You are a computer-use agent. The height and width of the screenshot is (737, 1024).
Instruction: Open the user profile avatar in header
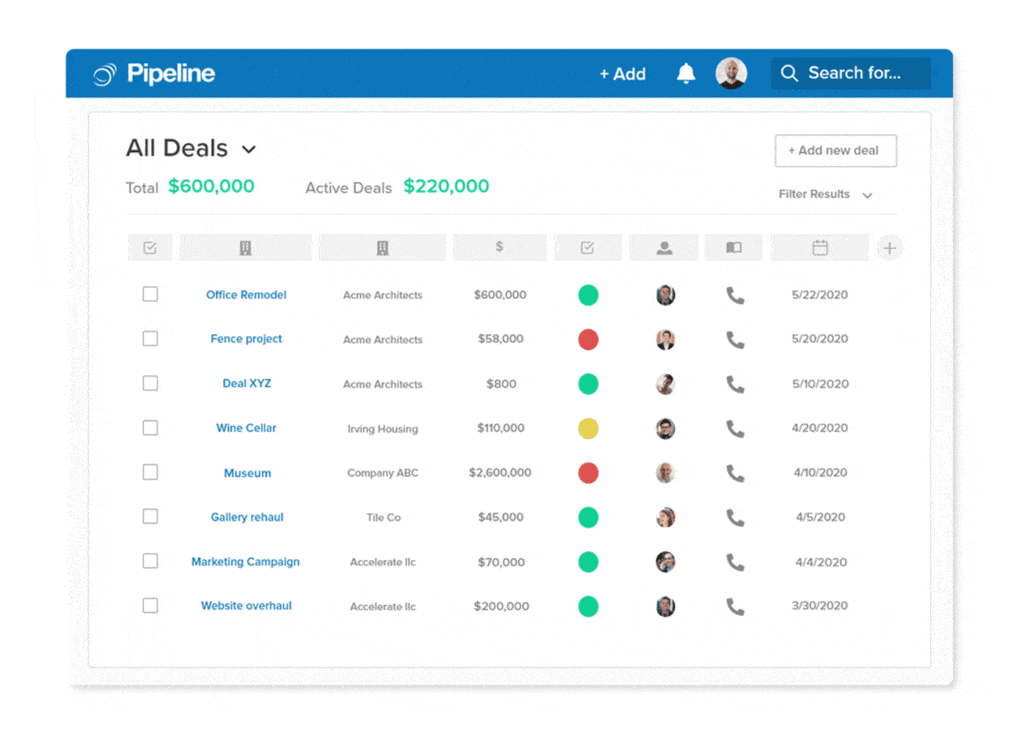pyautogui.click(x=731, y=73)
